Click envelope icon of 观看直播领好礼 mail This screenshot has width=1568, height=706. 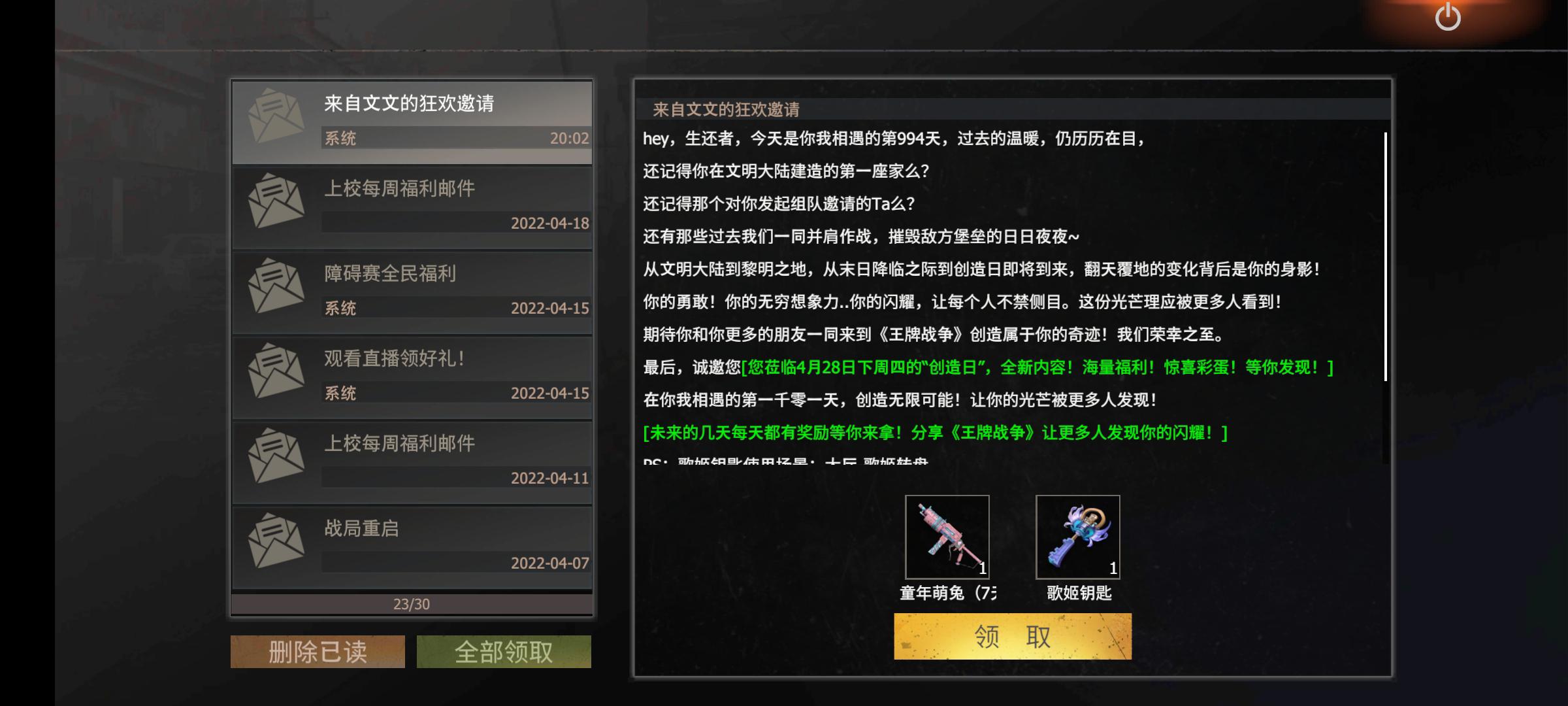[x=276, y=371]
